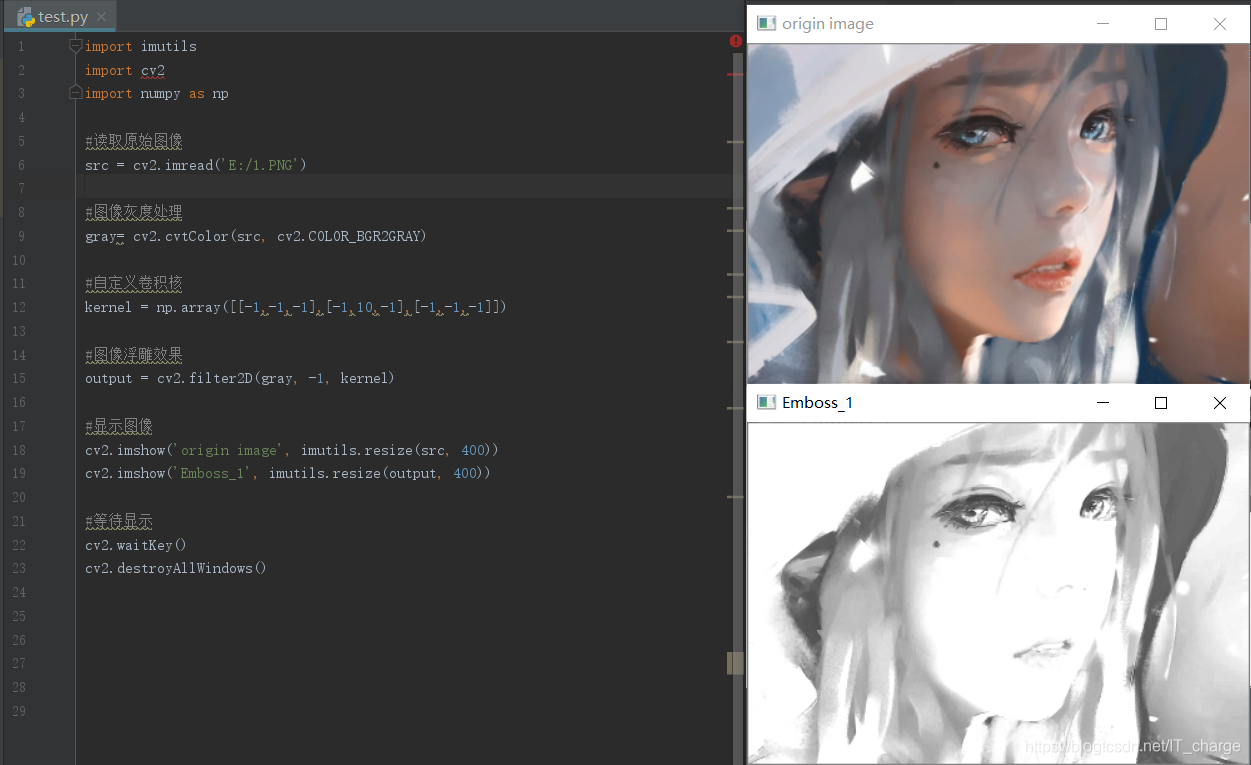Click the Emboss_1 title bar text

817,402
